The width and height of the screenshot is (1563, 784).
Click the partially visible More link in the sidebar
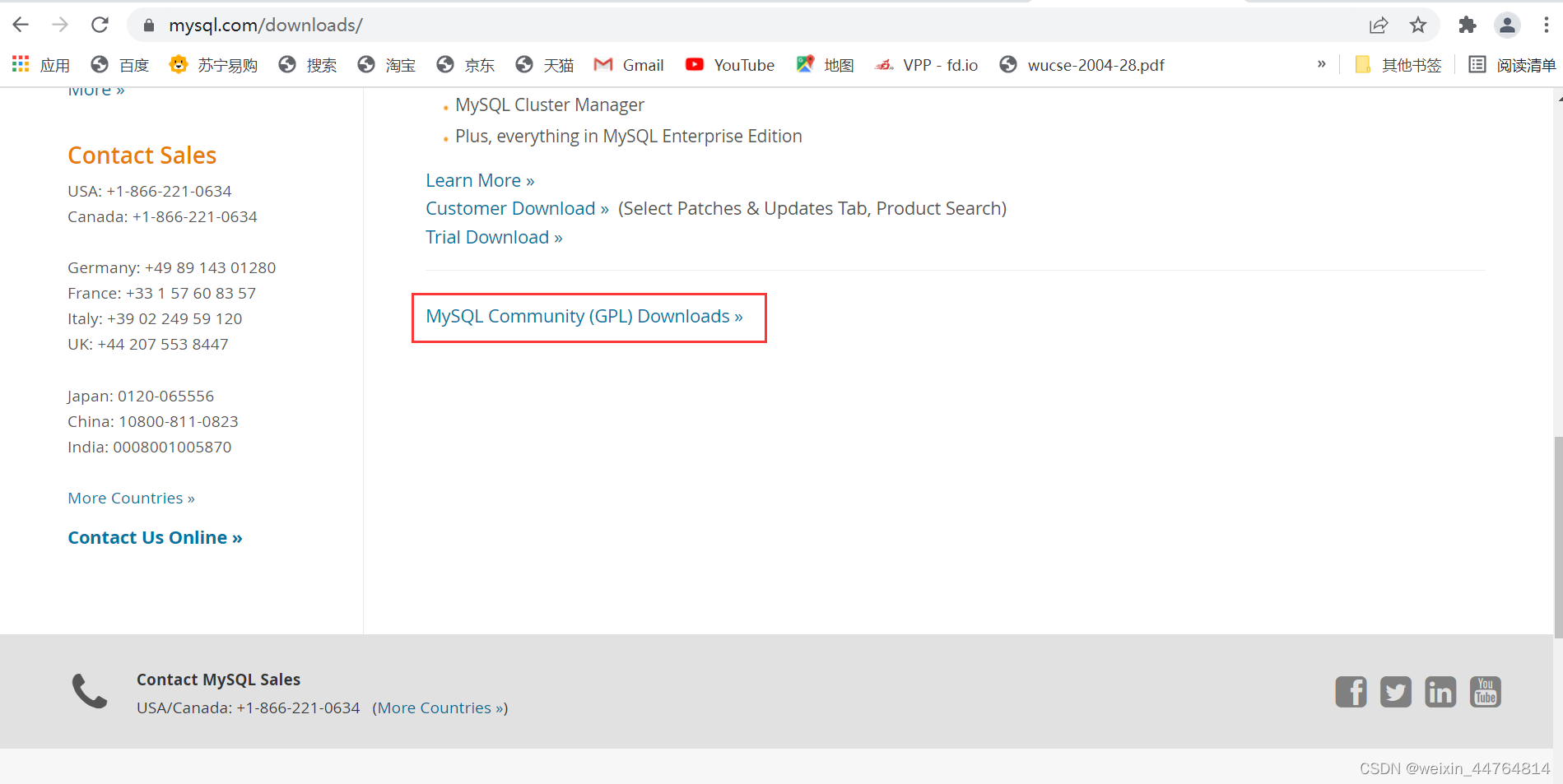pos(96,90)
